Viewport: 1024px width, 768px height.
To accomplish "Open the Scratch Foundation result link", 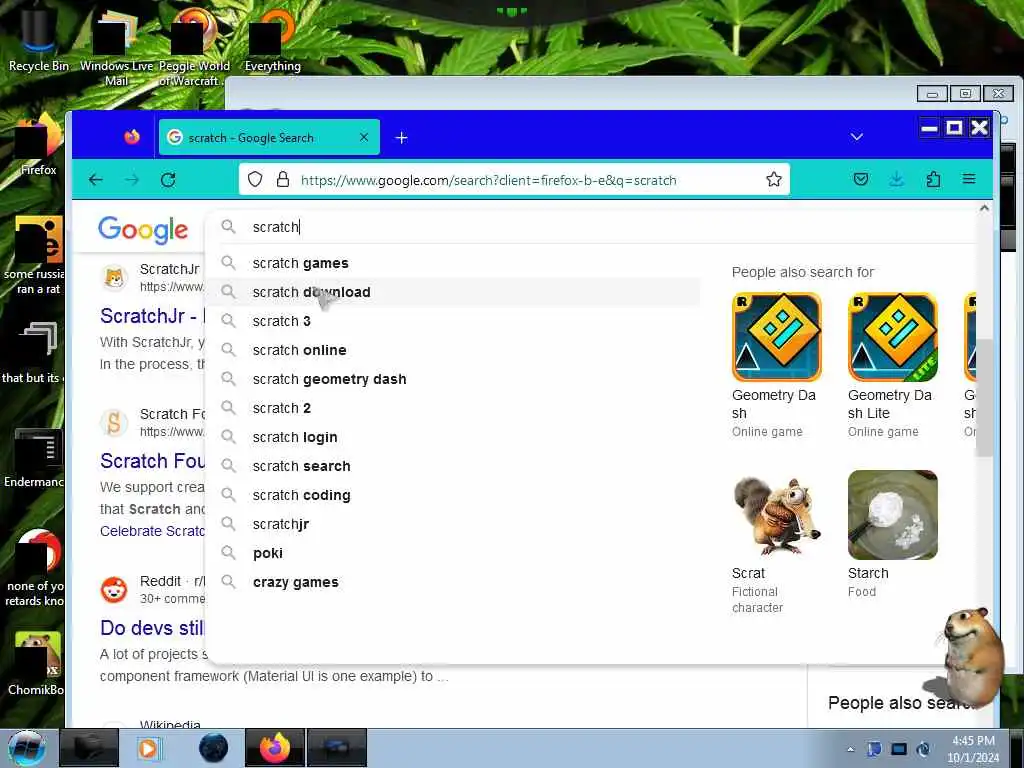I will pos(152,461).
